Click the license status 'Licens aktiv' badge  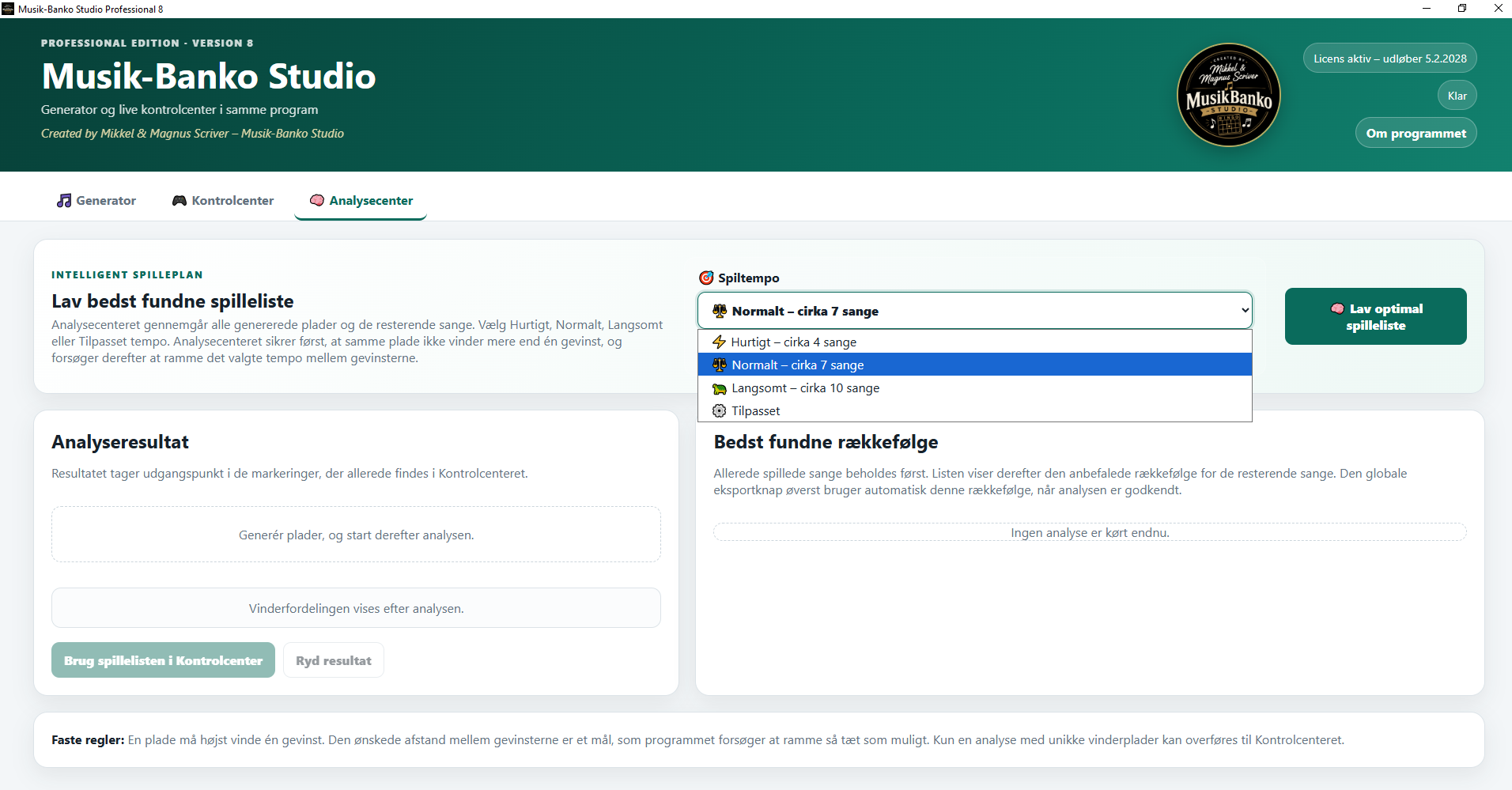point(1389,59)
